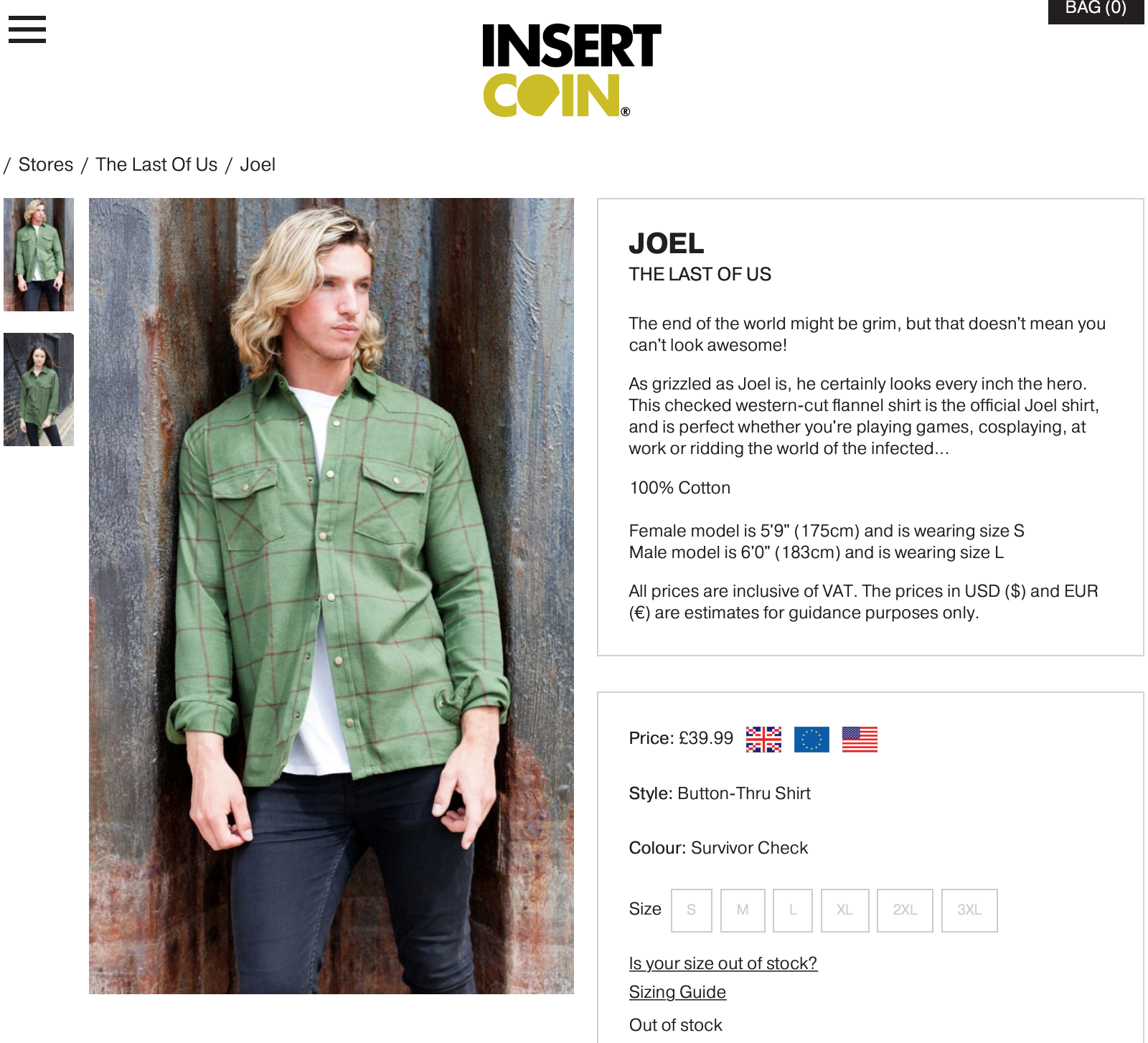
Task: View the male model thumbnail
Action: 39,255
